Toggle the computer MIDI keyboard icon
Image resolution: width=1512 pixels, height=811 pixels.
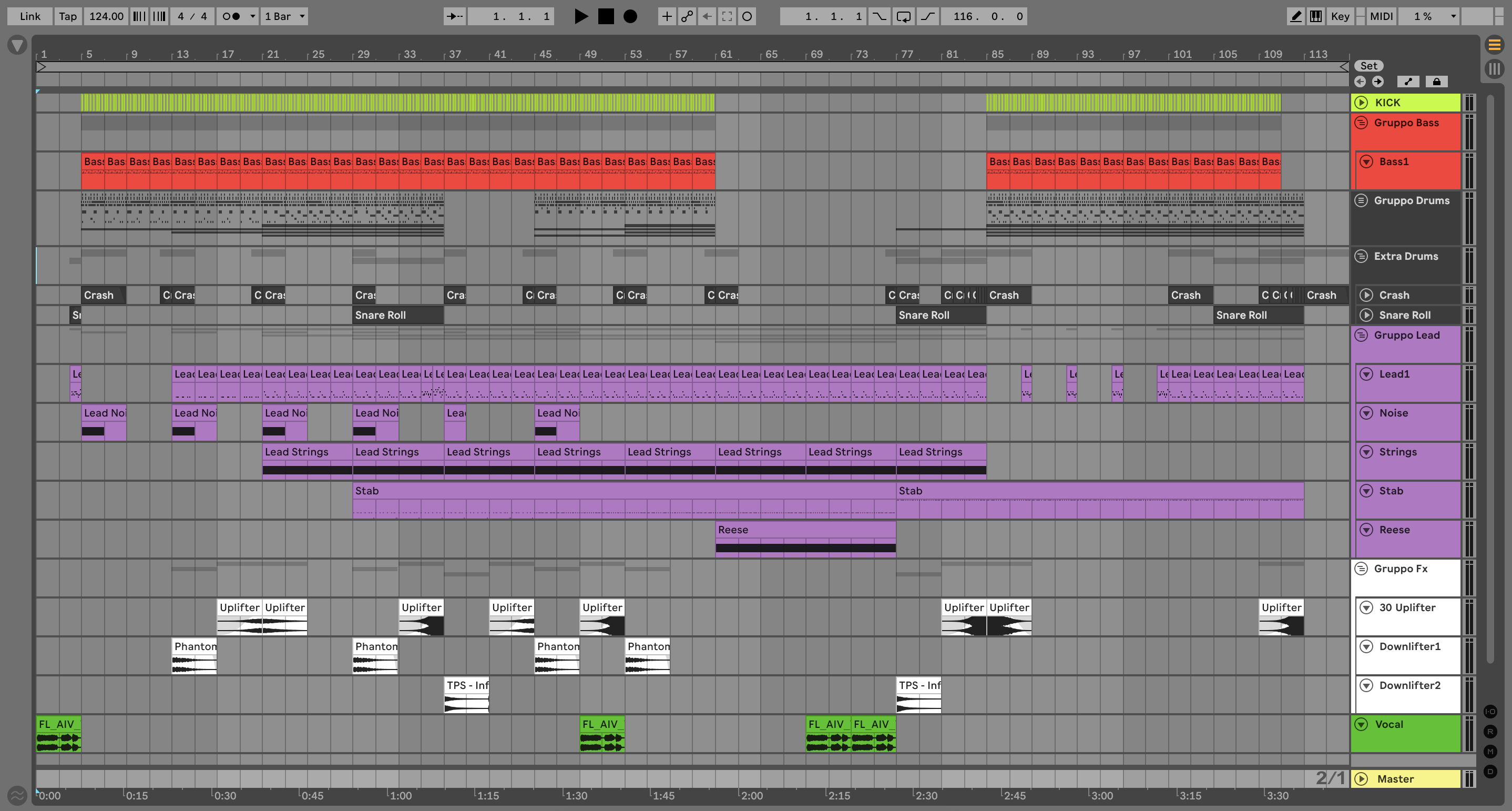point(1316,16)
